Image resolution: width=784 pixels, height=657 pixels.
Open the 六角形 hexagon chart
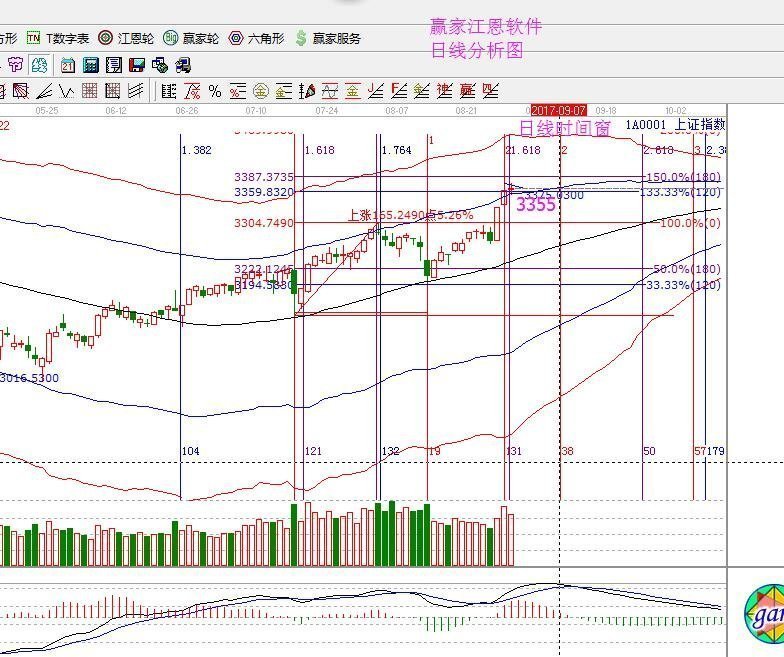(256, 38)
